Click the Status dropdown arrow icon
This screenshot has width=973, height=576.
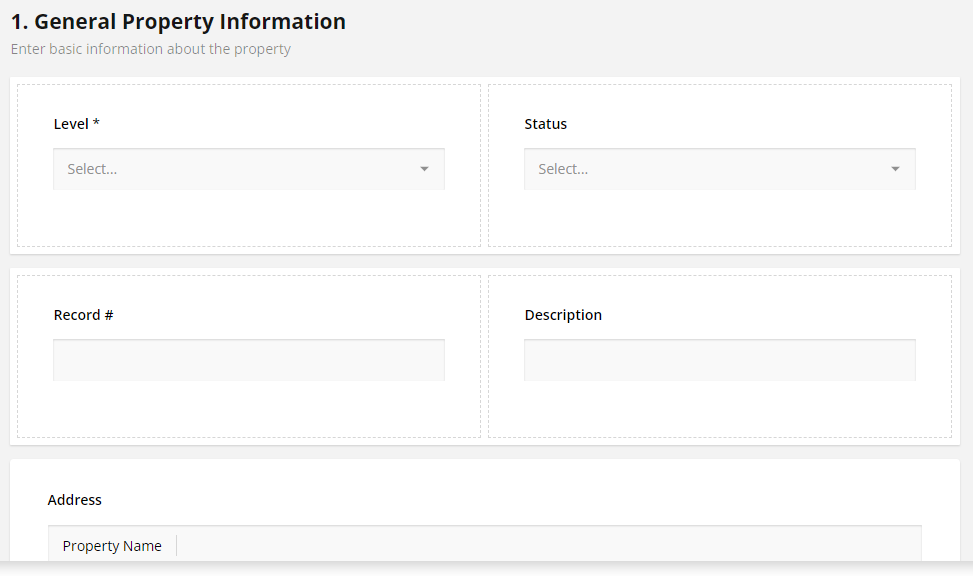coord(895,169)
